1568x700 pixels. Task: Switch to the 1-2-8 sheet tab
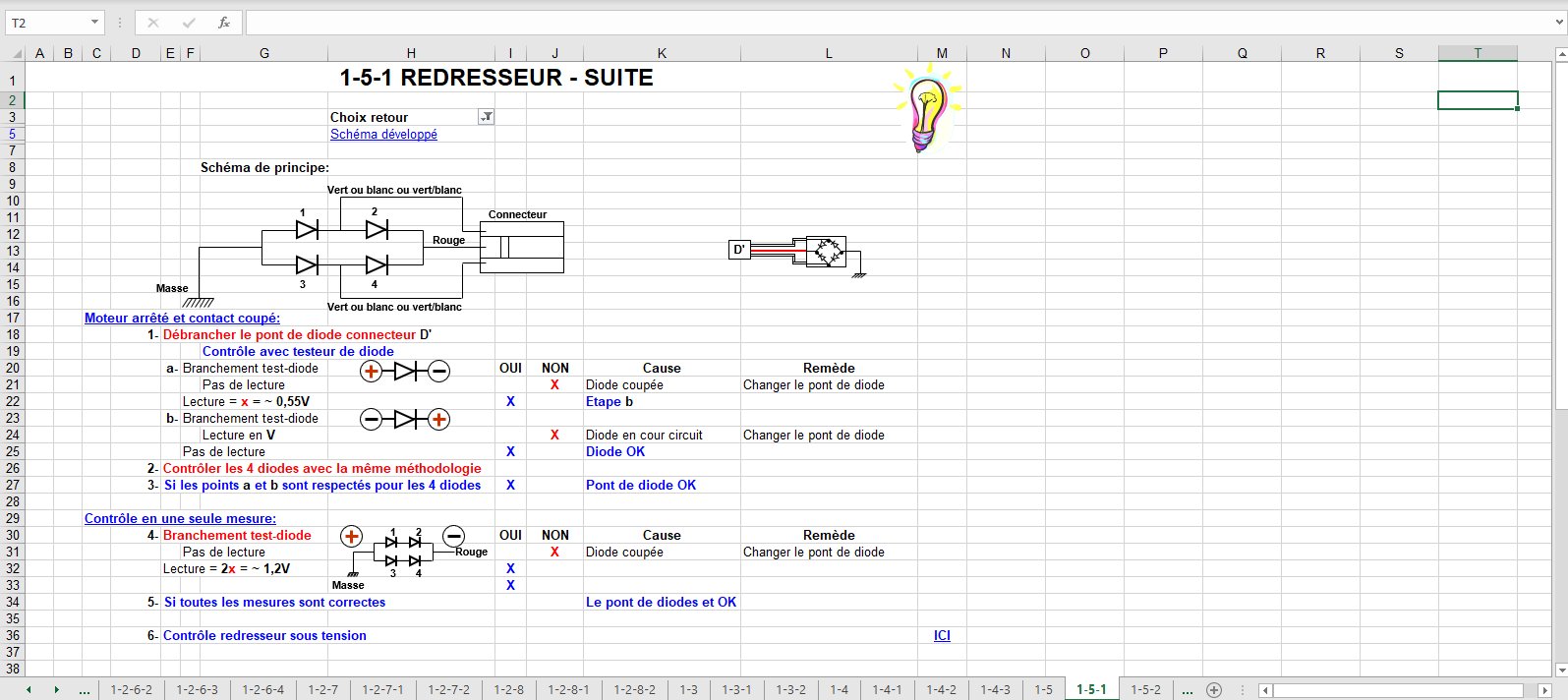(x=508, y=690)
